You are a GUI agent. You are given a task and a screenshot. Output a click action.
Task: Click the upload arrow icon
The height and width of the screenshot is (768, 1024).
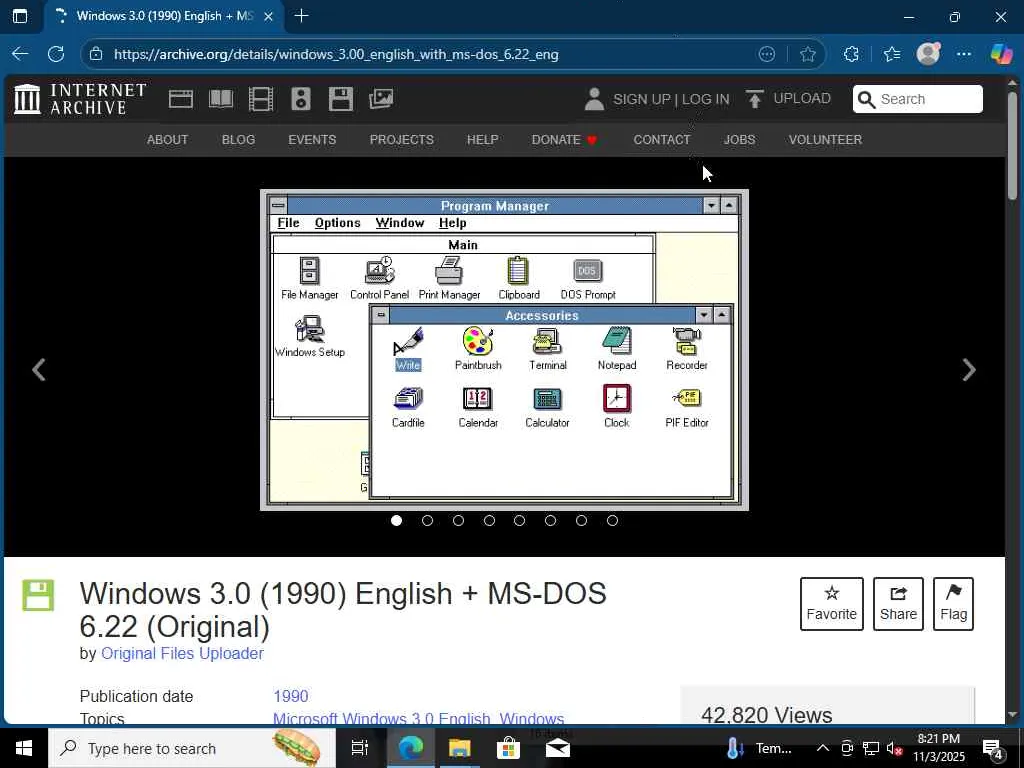(x=755, y=99)
